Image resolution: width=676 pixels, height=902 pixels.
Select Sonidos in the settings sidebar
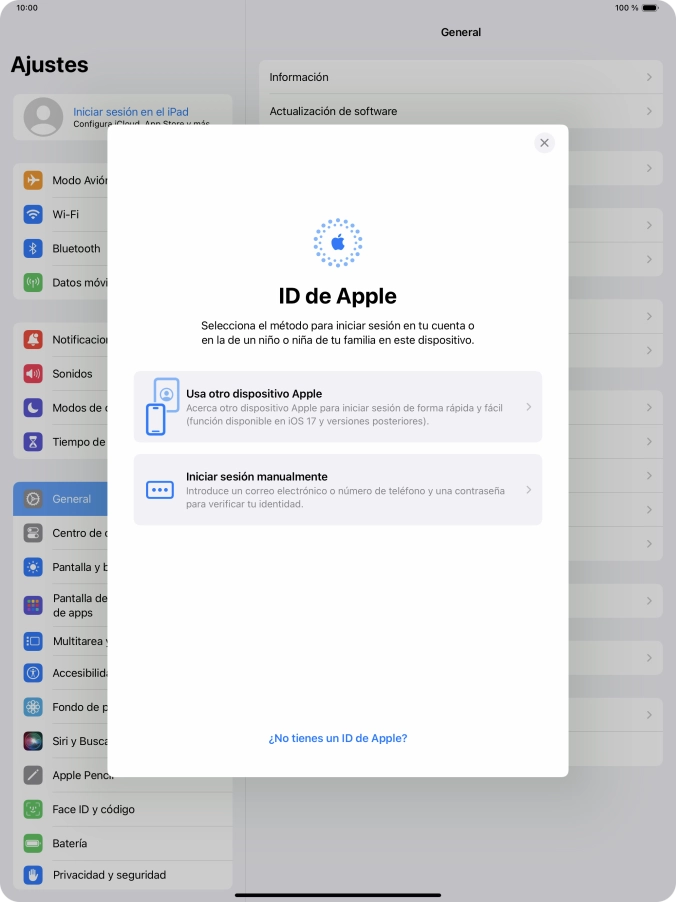pos(60,374)
